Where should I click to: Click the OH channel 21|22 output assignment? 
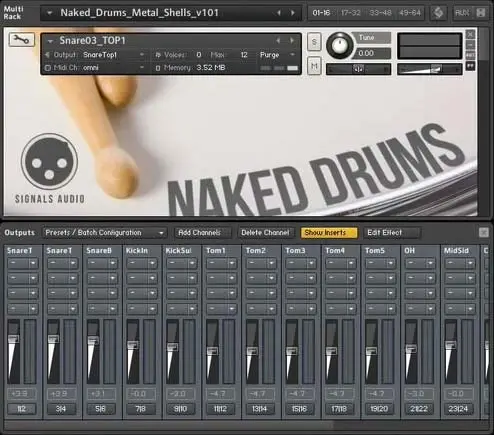click(x=419, y=409)
